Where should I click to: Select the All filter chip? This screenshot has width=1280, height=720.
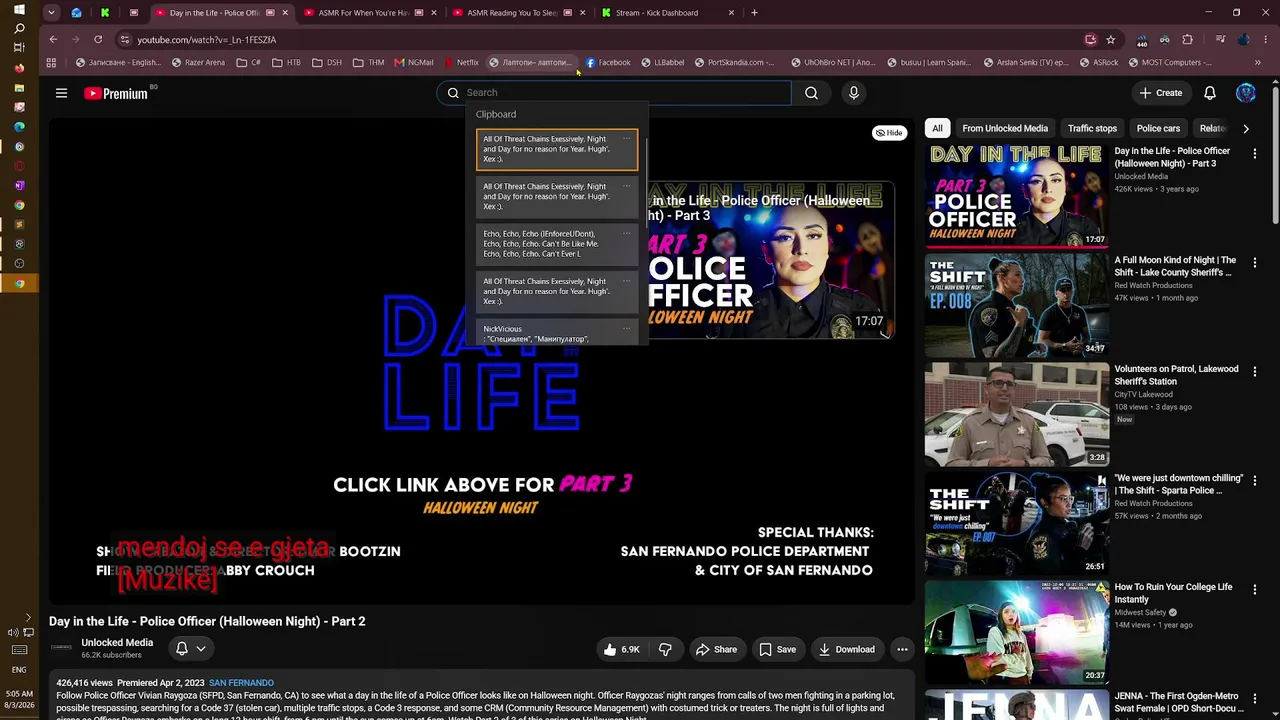point(937,128)
